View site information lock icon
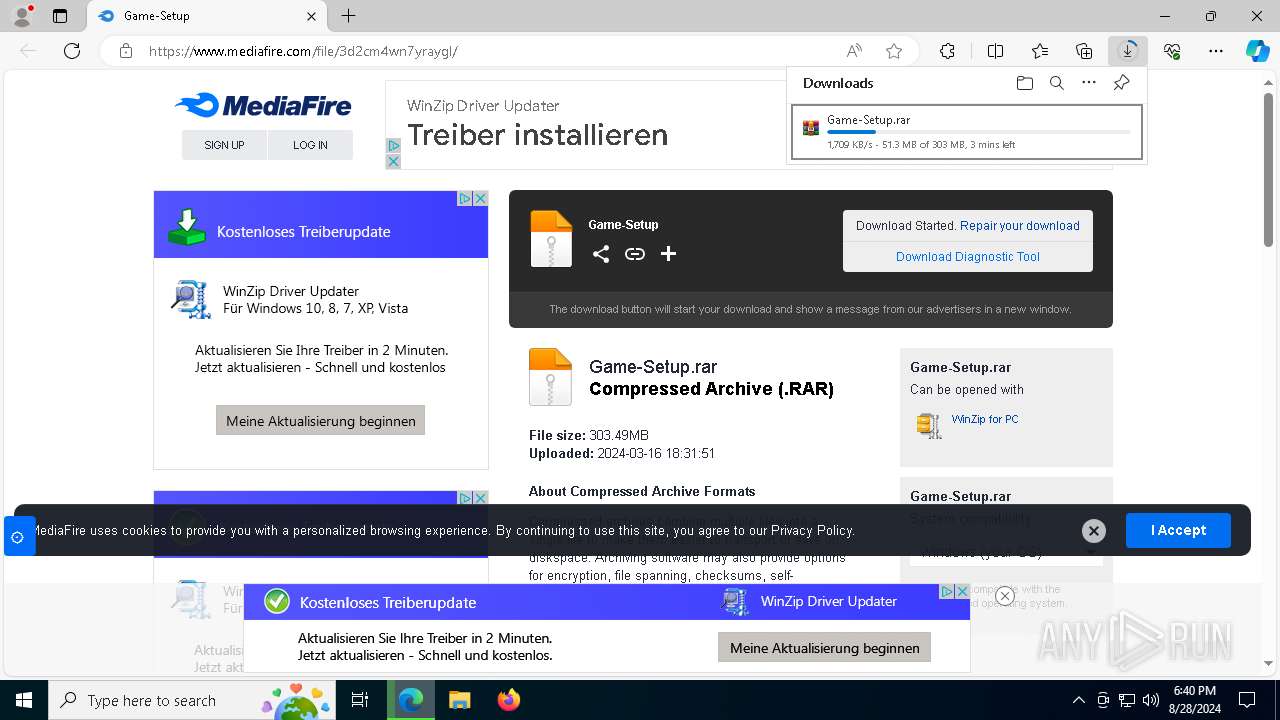1280x720 pixels. click(x=126, y=51)
